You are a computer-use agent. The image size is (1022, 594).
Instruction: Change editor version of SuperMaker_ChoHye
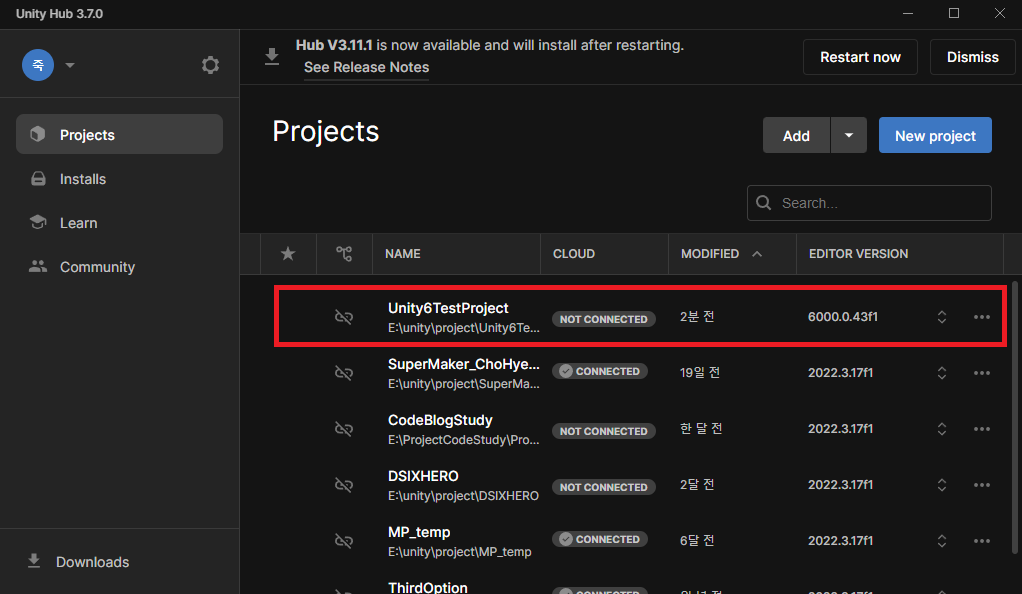[942, 373]
